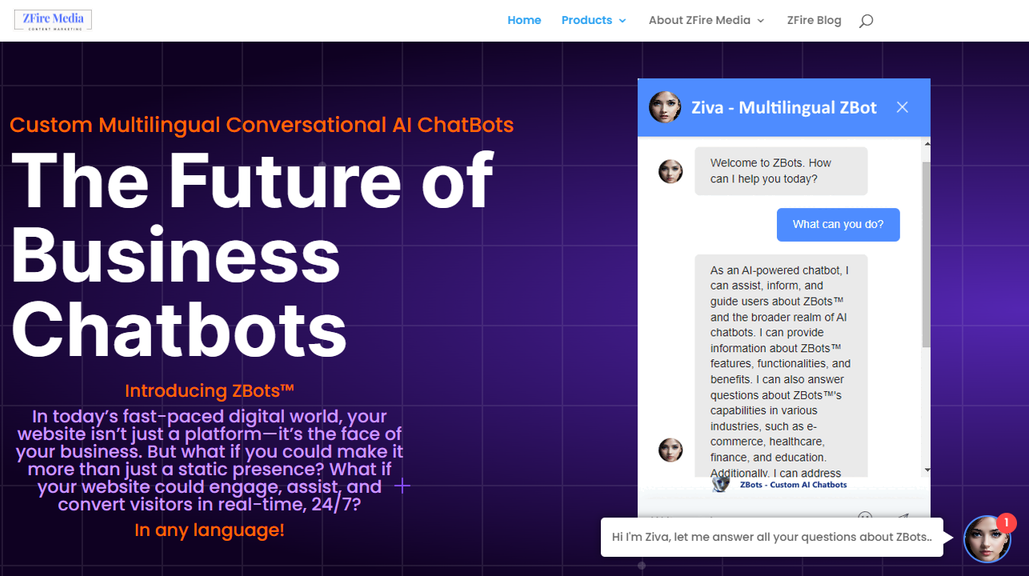This screenshot has height=576, width=1029.
Task: Go to the Home menu item
Action: coord(524,20)
